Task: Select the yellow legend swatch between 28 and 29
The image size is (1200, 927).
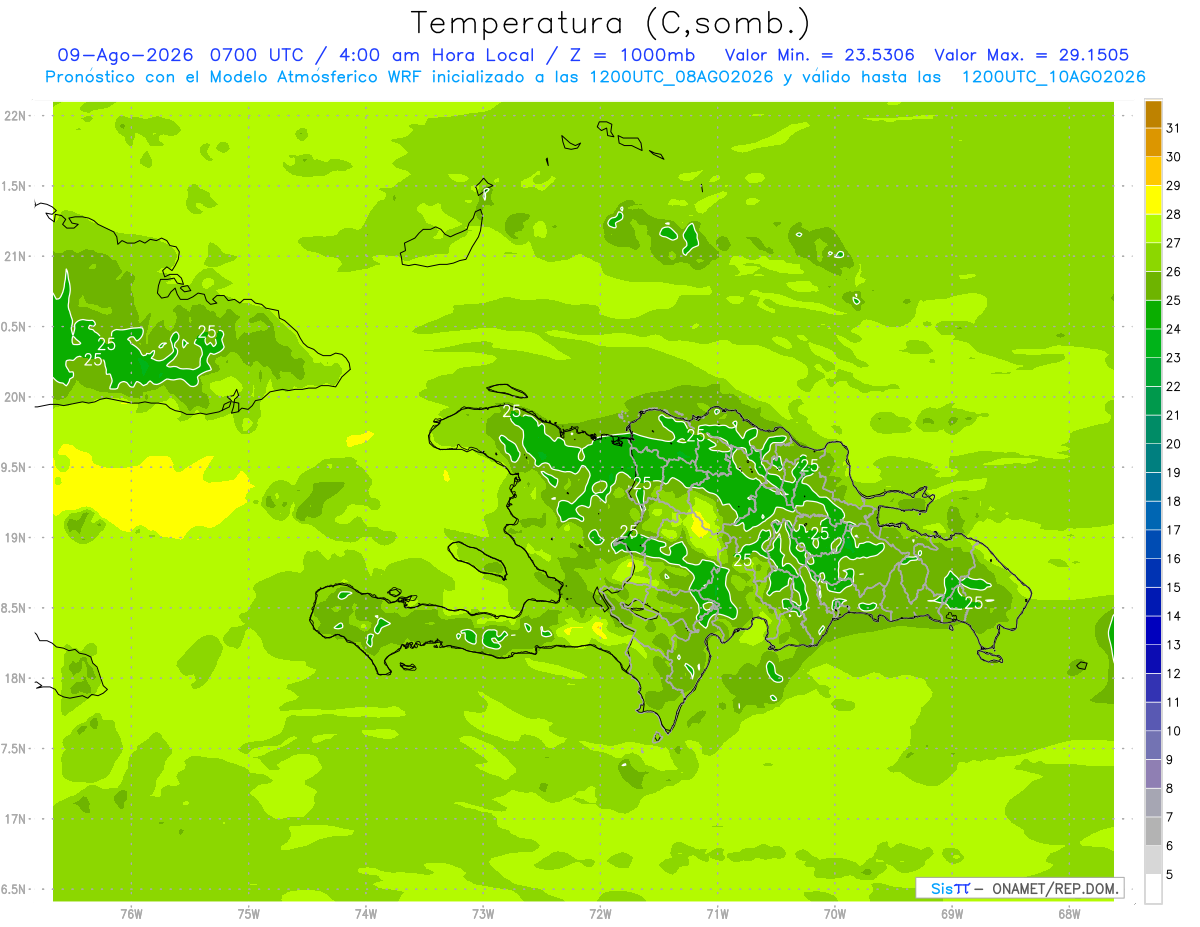Action: [1153, 200]
